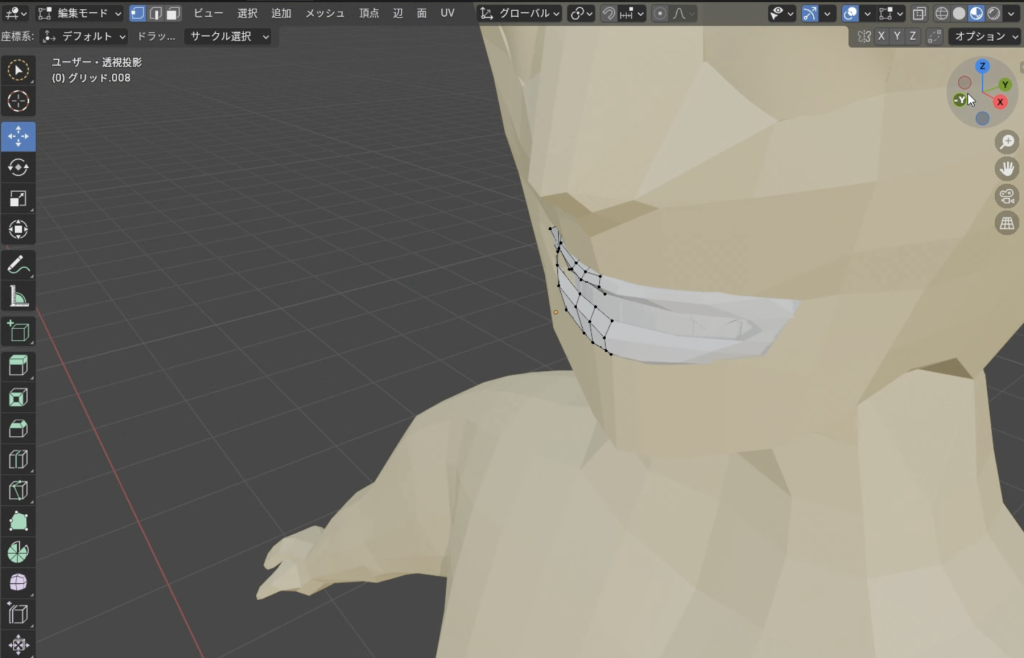Image resolution: width=1024 pixels, height=658 pixels.
Task: Select the Select Box tool
Action: coord(18,70)
